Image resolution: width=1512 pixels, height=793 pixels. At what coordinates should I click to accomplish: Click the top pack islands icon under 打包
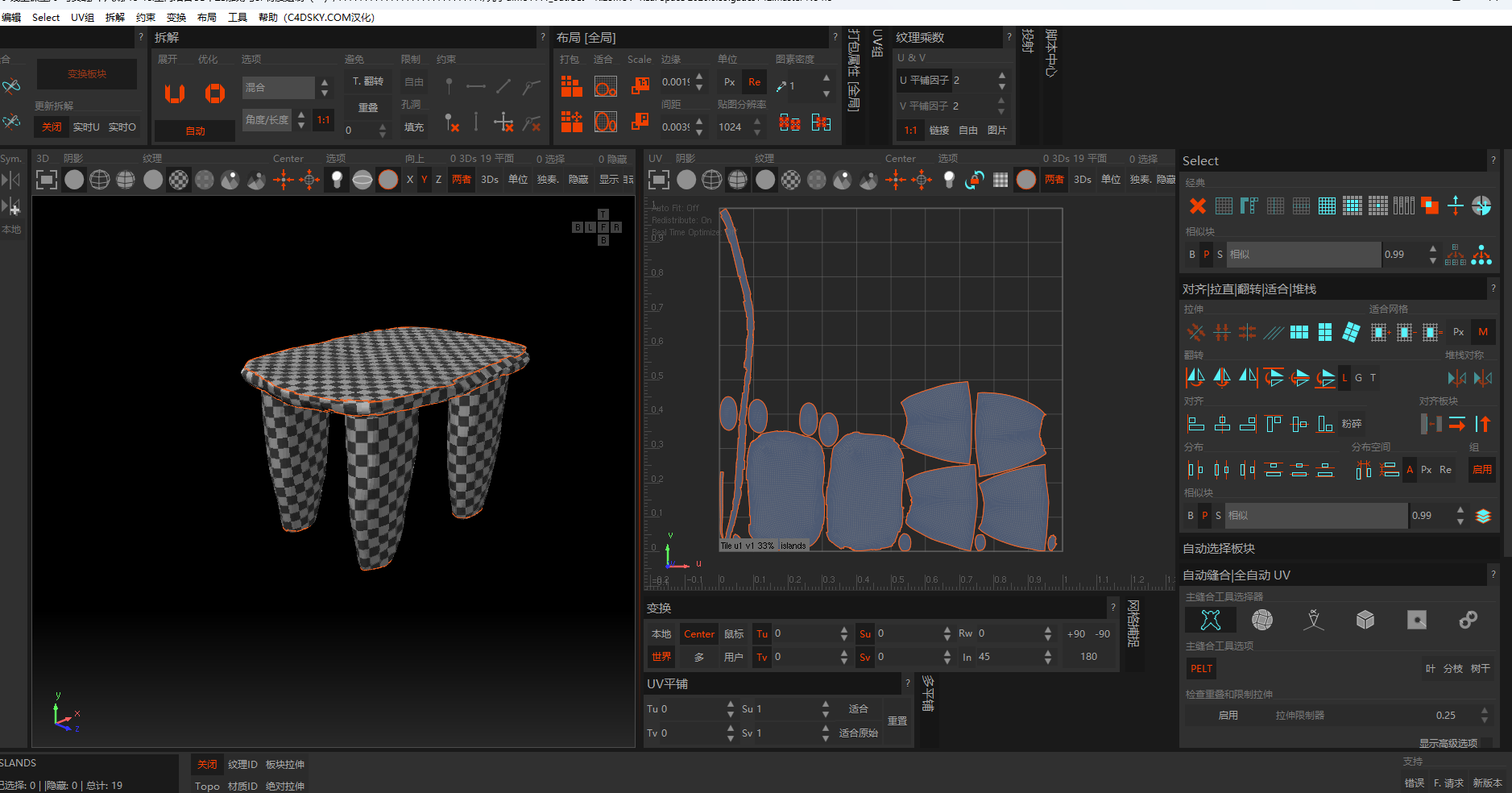click(x=571, y=85)
